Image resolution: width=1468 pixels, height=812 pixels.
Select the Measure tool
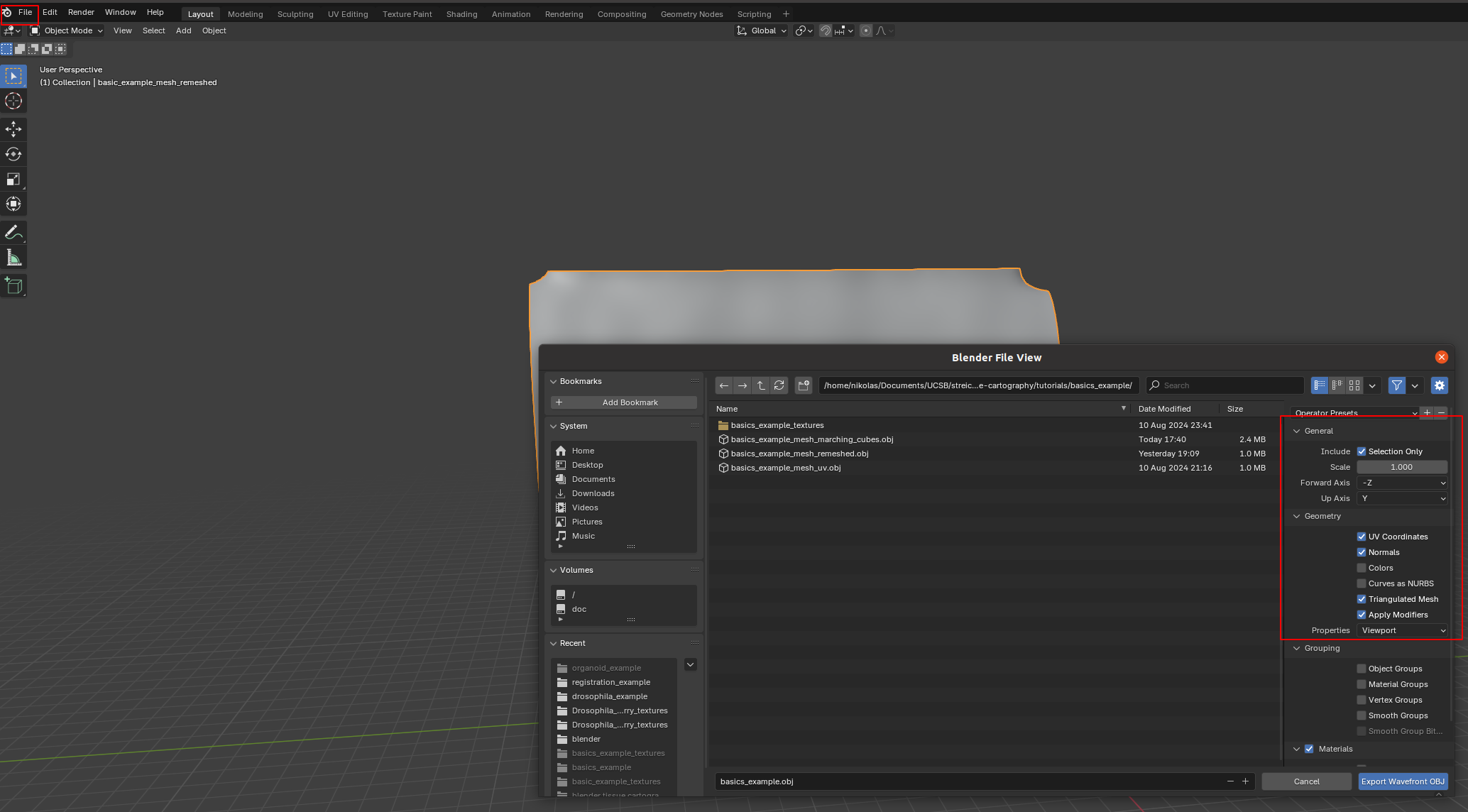13,258
